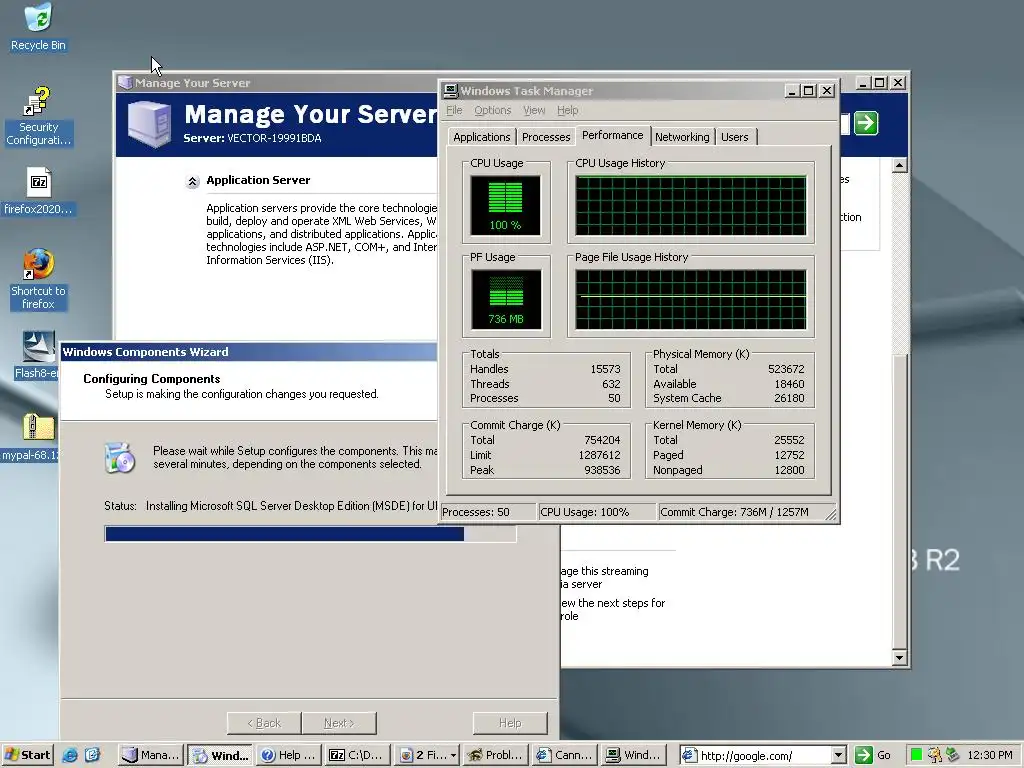Click the Status text 'Installing Microsoft SQL Server Desktop Edition'
The width and height of the screenshot is (1024, 768).
pos(291,506)
